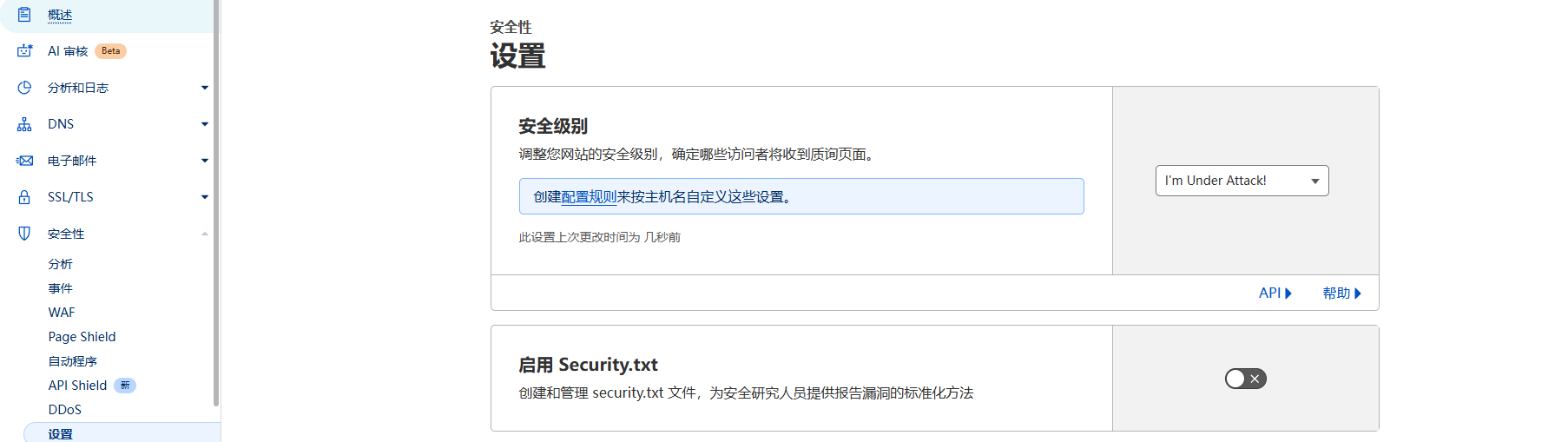
Task: Toggle the Security.txt switch on
Action: click(x=1245, y=379)
